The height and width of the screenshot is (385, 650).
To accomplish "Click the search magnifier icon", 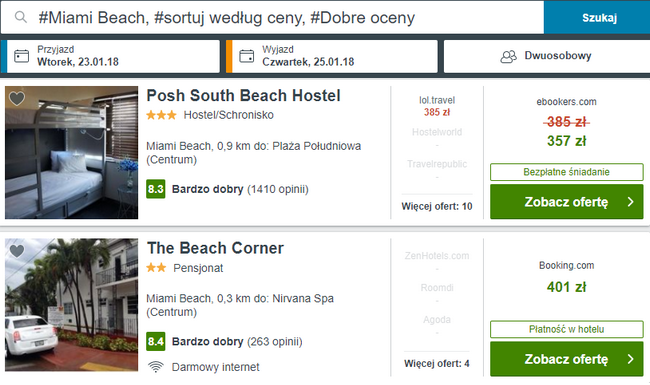I will [21, 17].
